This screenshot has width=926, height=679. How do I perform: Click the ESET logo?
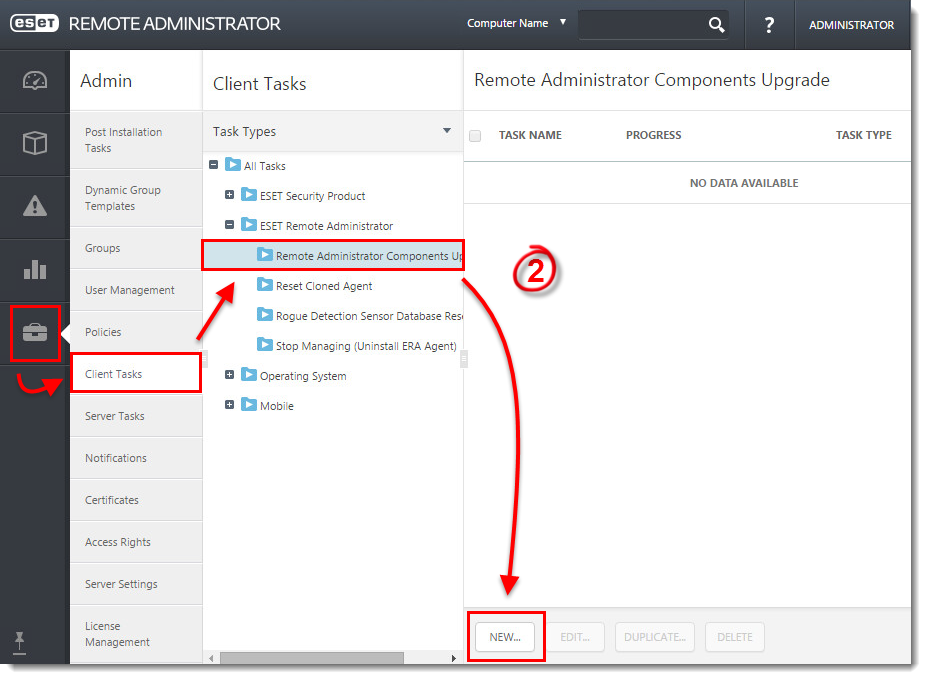pos(34,24)
